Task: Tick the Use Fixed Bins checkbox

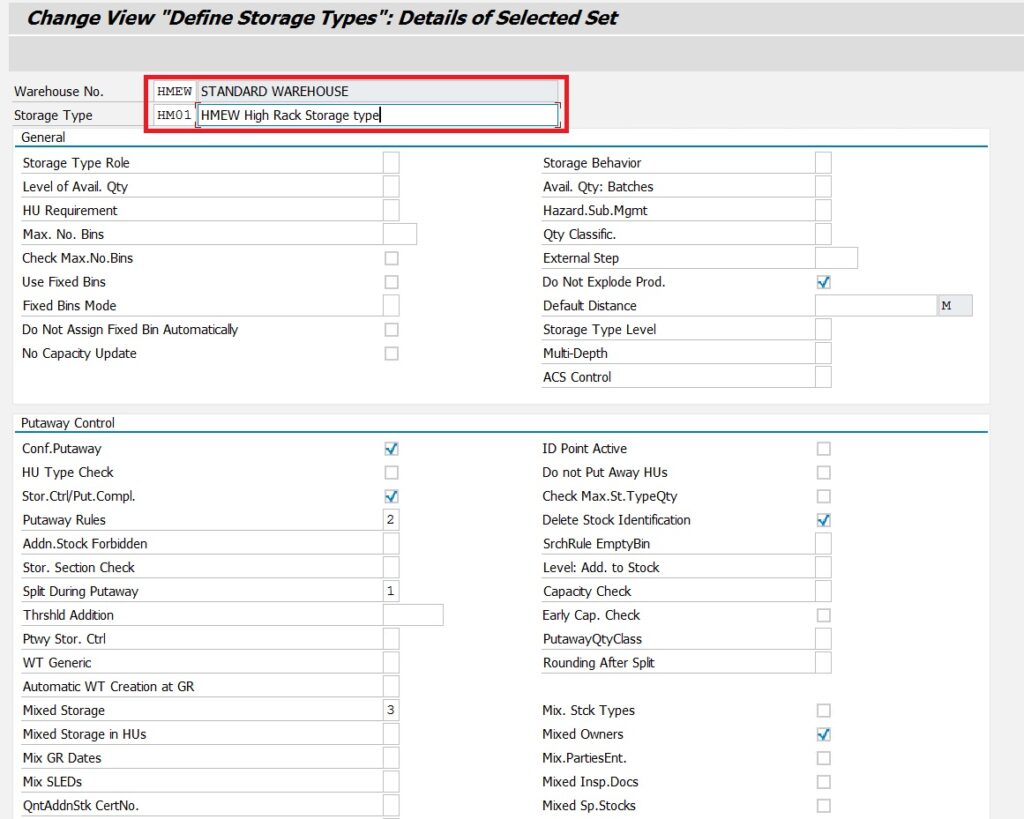Action: click(391, 282)
